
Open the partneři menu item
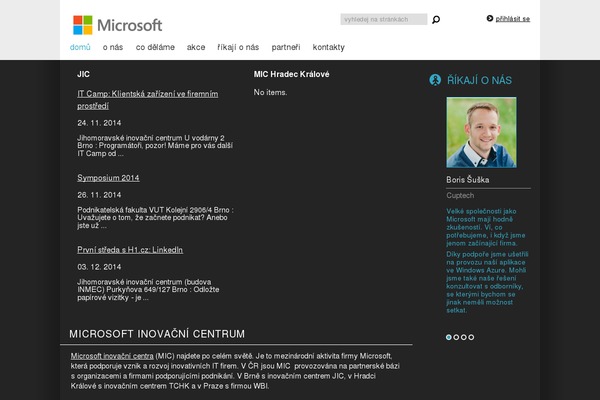(286, 47)
